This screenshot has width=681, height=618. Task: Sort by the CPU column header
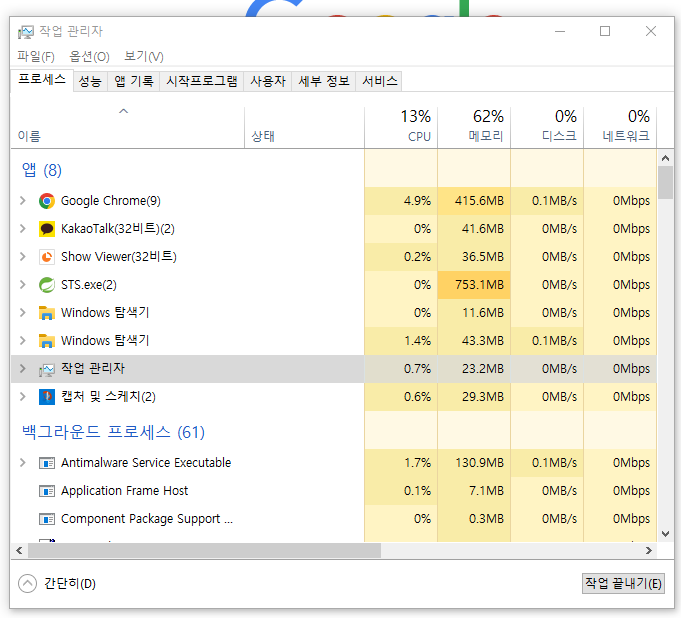point(401,128)
